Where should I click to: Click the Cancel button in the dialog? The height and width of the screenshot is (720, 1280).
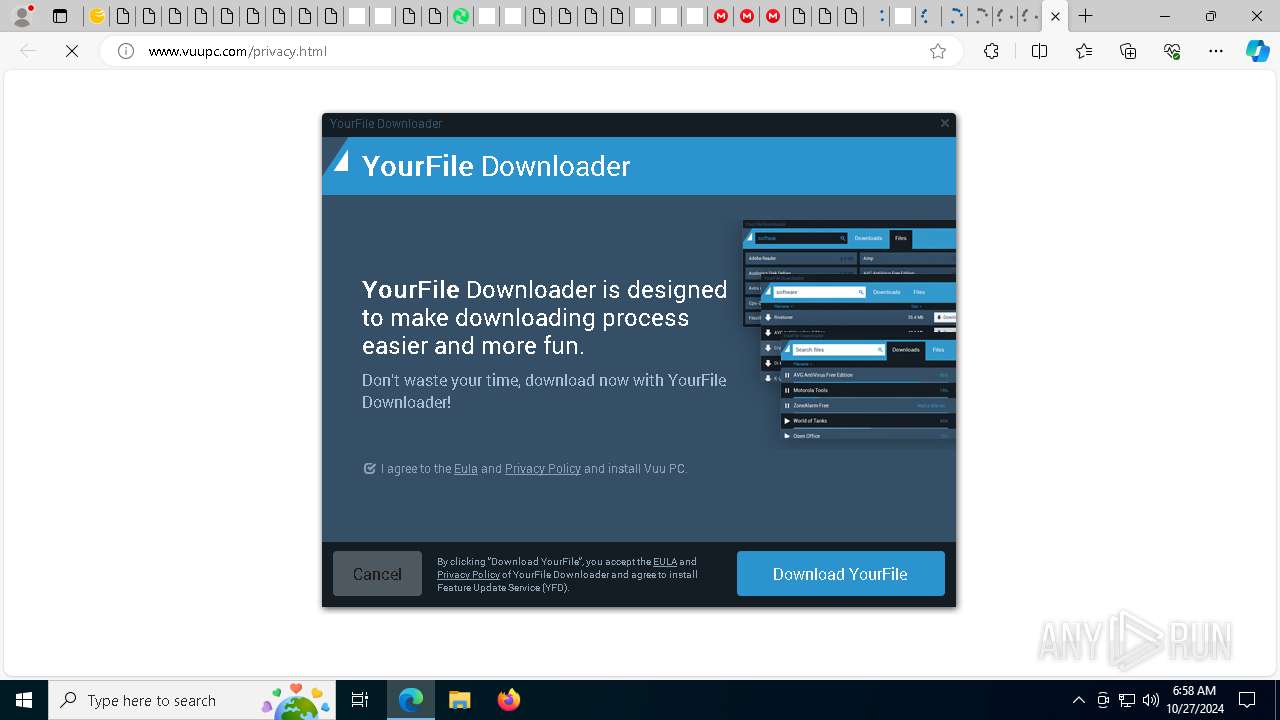377,574
